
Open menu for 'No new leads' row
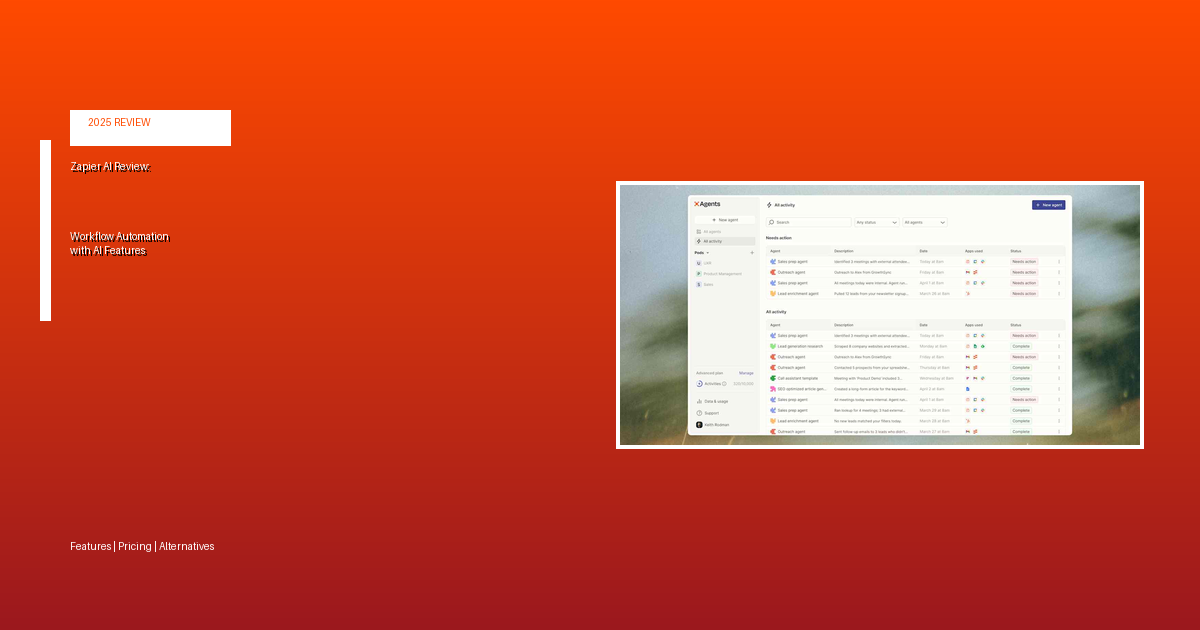1059,421
